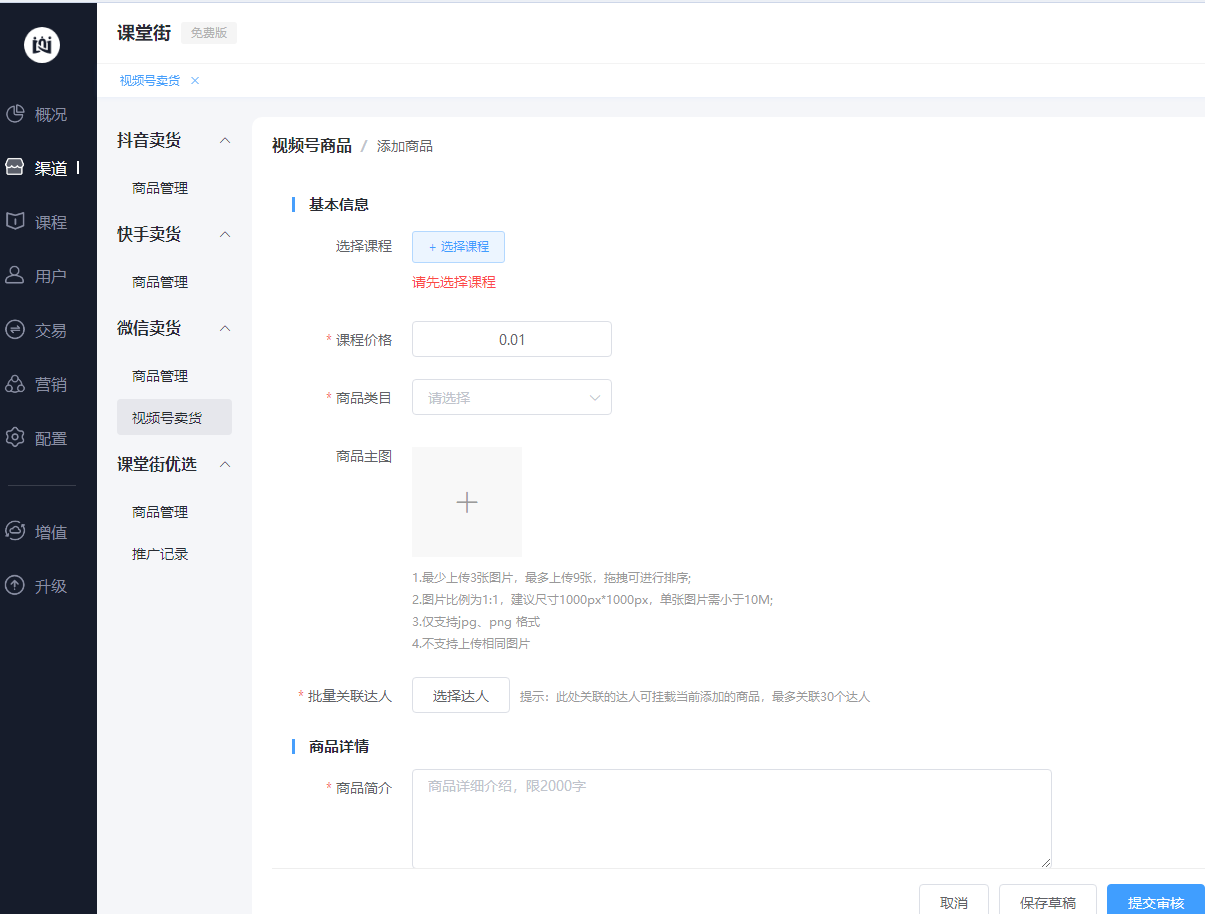This screenshot has height=914, width=1205.
Task: Click the 选择达人 button
Action: pyautogui.click(x=461, y=696)
